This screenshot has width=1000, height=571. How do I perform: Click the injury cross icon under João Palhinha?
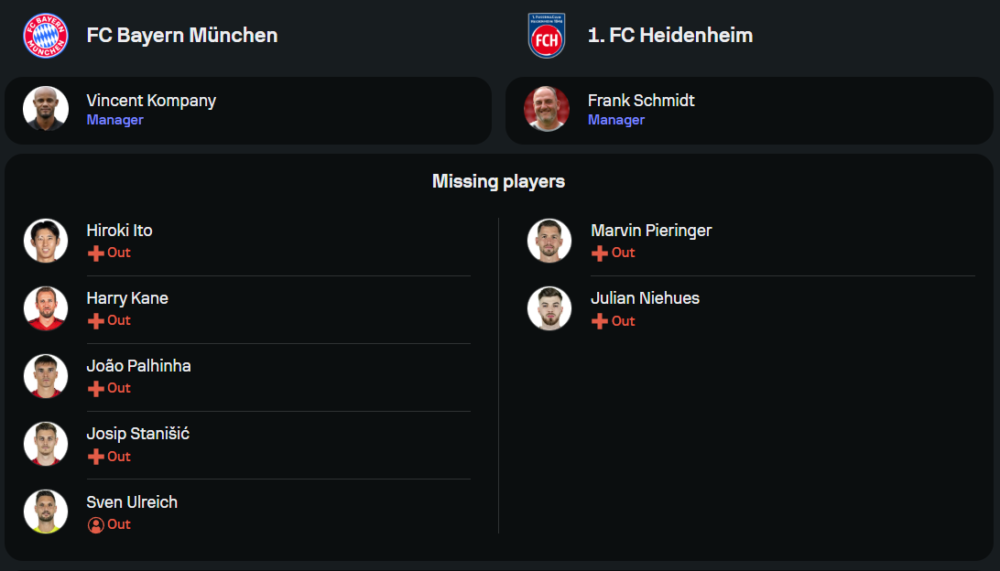click(x=96, y=388)
